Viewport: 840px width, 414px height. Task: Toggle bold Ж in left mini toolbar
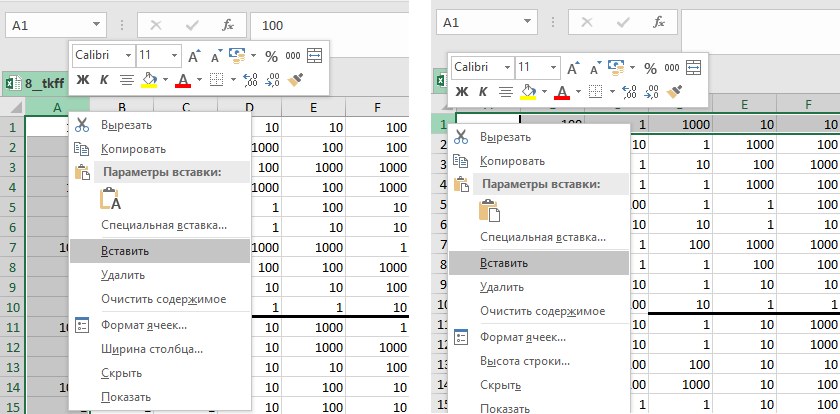[x=83, y=80]
